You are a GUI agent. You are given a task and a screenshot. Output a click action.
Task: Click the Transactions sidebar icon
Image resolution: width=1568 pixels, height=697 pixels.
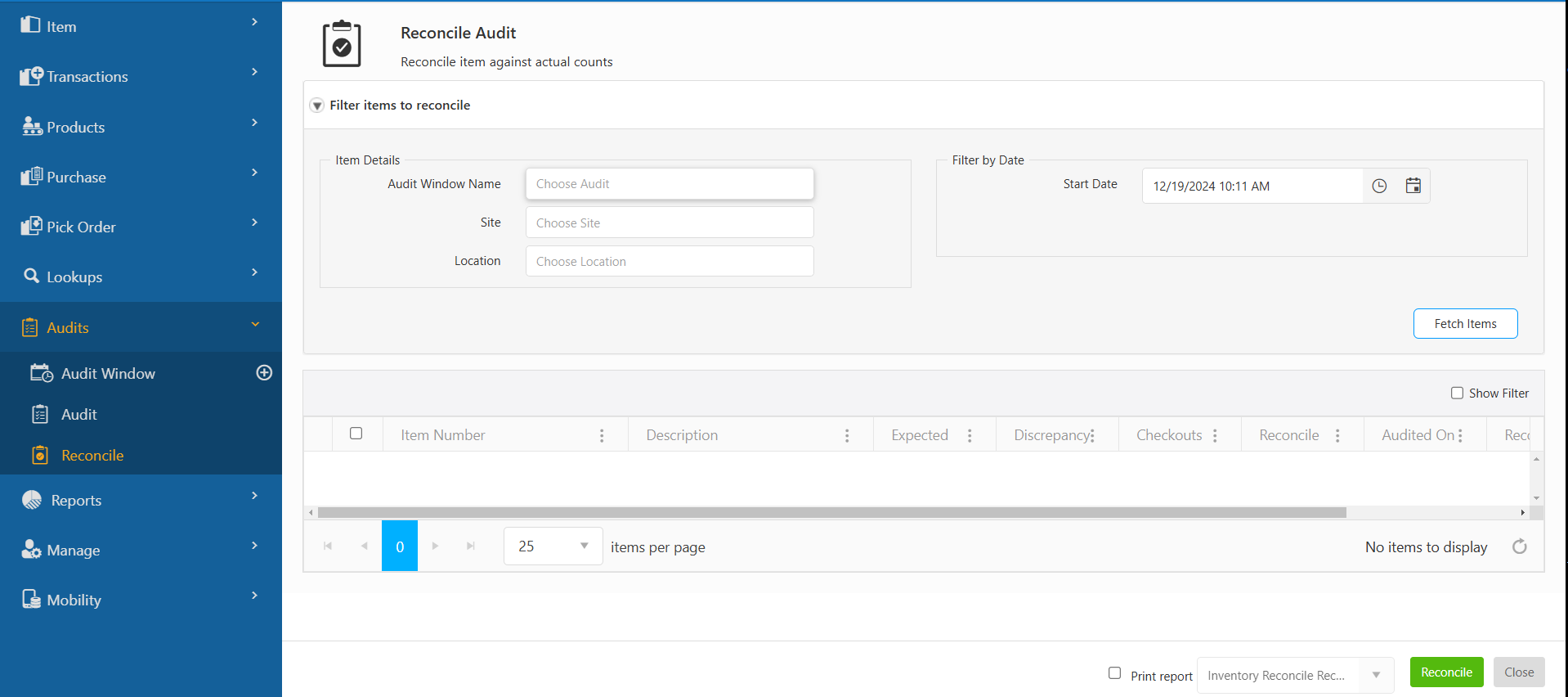(31, 75)
